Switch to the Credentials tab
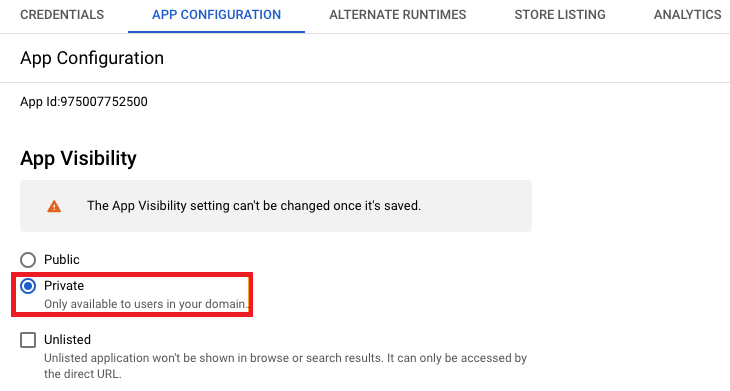This screenshot has height=391, width=730. (62, 15)
